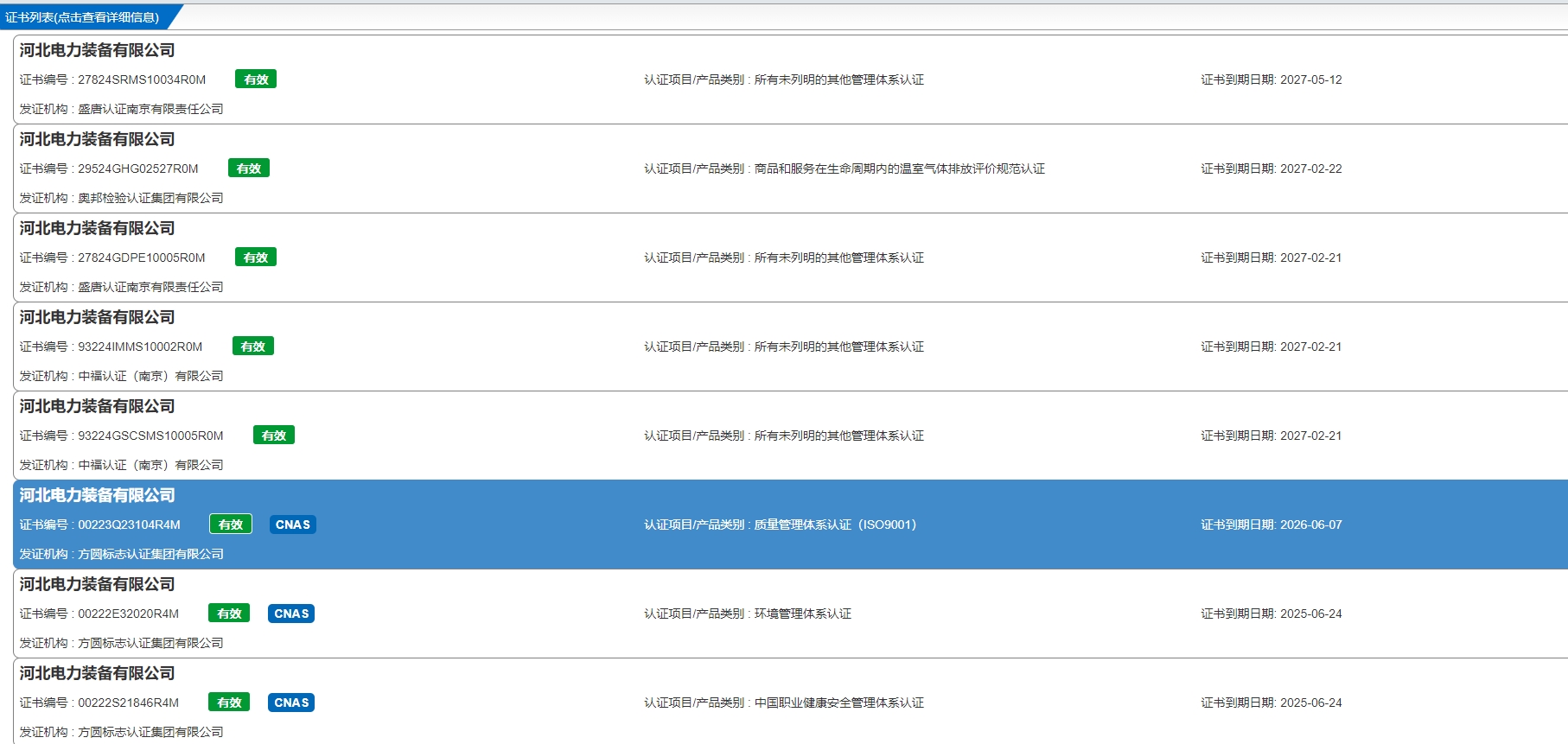This screenshot has height=744, width=1568.
Task: Click 所有未列明的其他管理体系认证 in 93224IMMS10002R0M row
Action: pyautogui.click(x=839, y=347)
